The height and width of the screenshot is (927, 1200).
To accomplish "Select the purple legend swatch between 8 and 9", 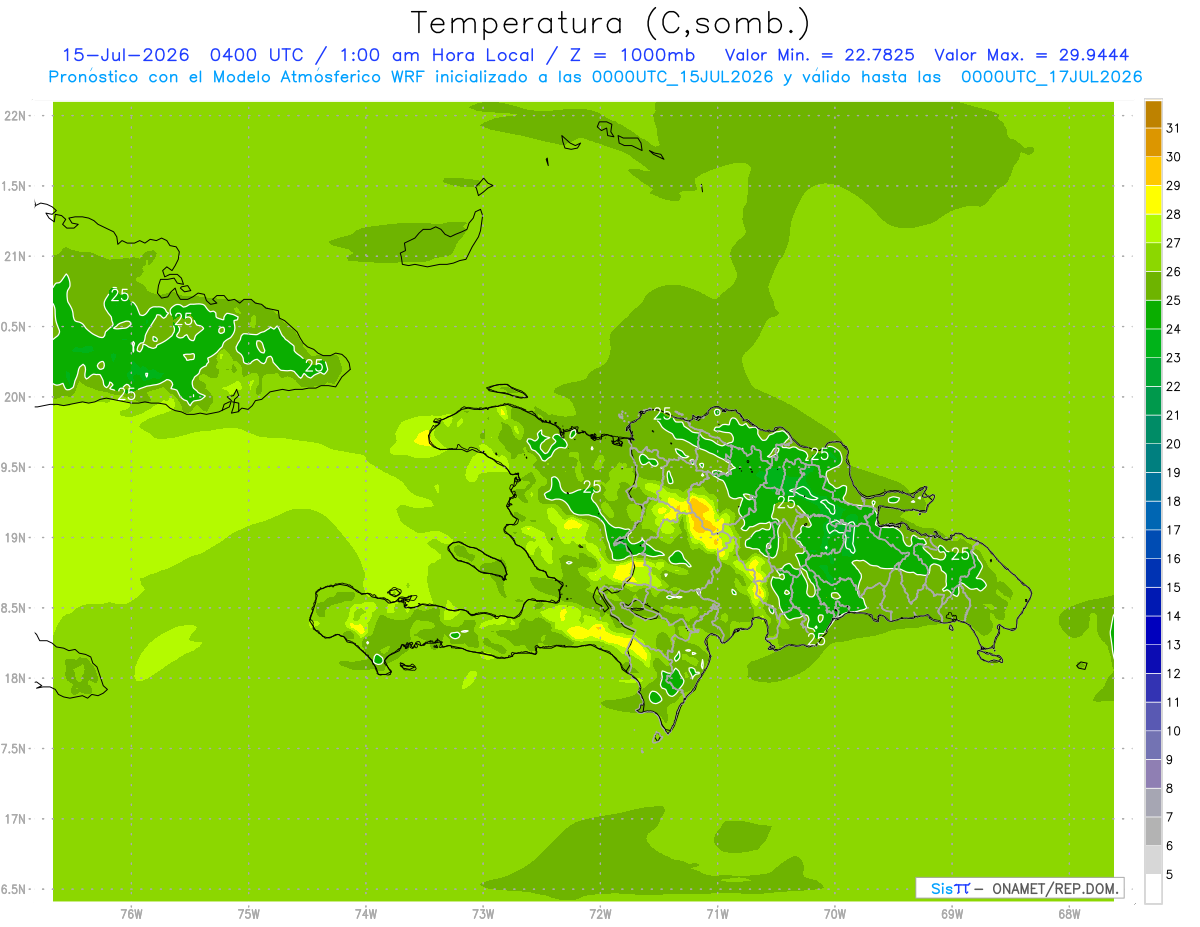I will click(x=1153, y=774).
